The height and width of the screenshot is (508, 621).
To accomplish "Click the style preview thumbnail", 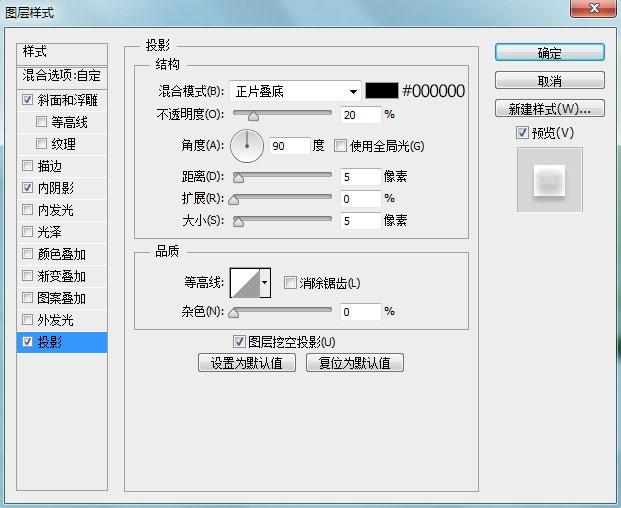I will pyautogui.click(x=549, y=180).
